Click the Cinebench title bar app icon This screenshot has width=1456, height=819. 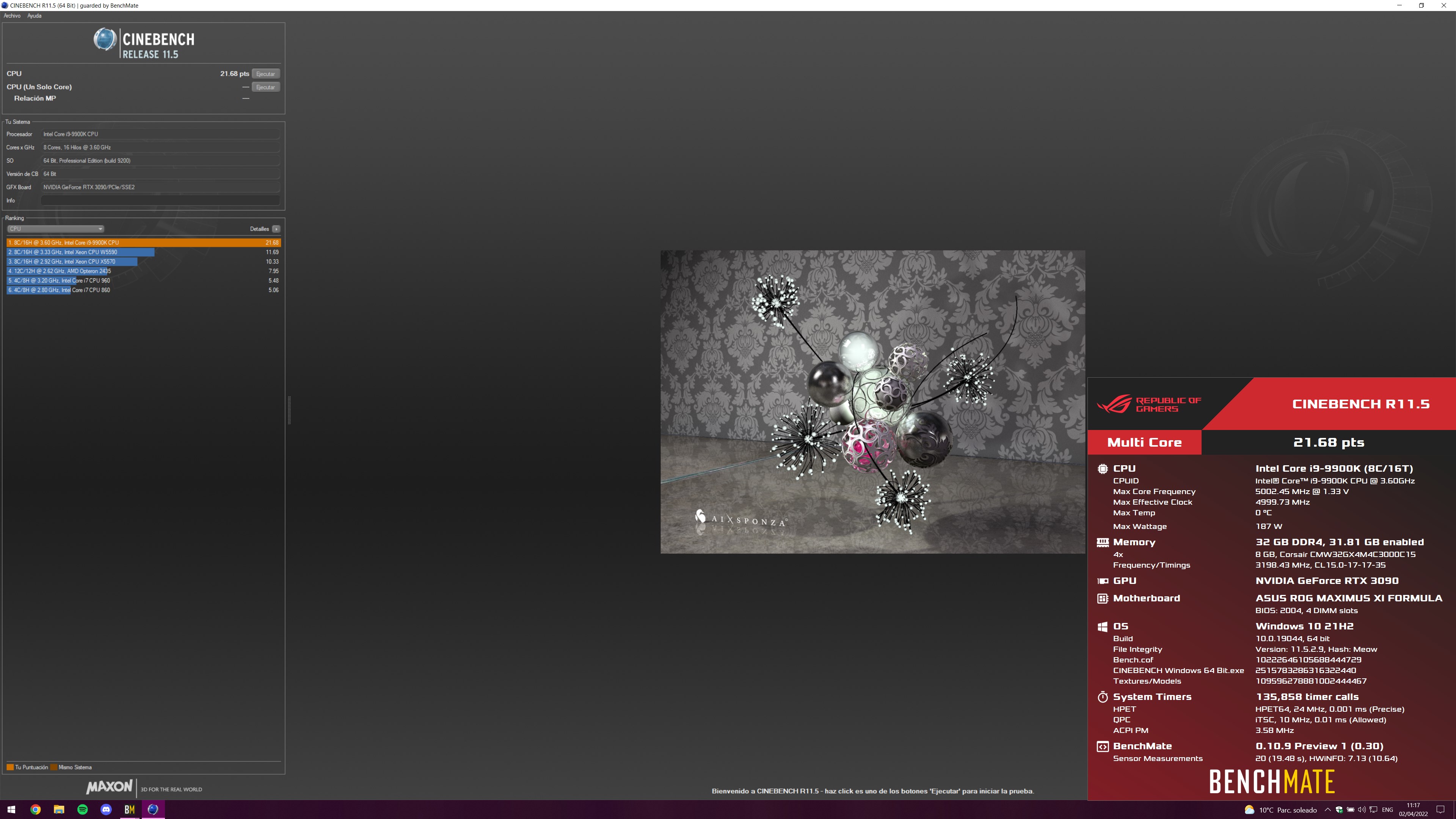[x=5, y=5]
